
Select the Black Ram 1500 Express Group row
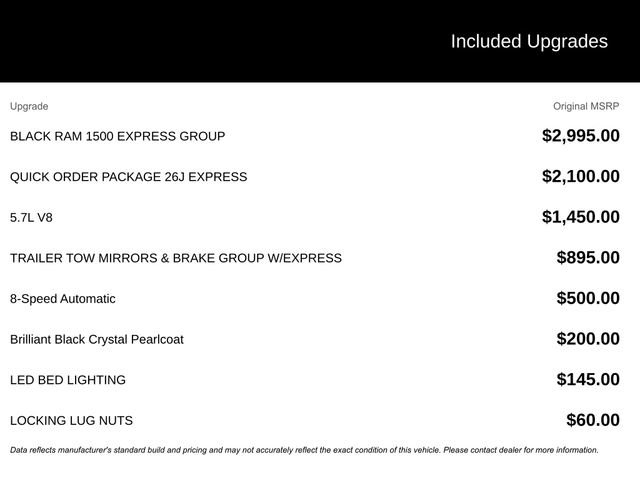click(117, 136)
